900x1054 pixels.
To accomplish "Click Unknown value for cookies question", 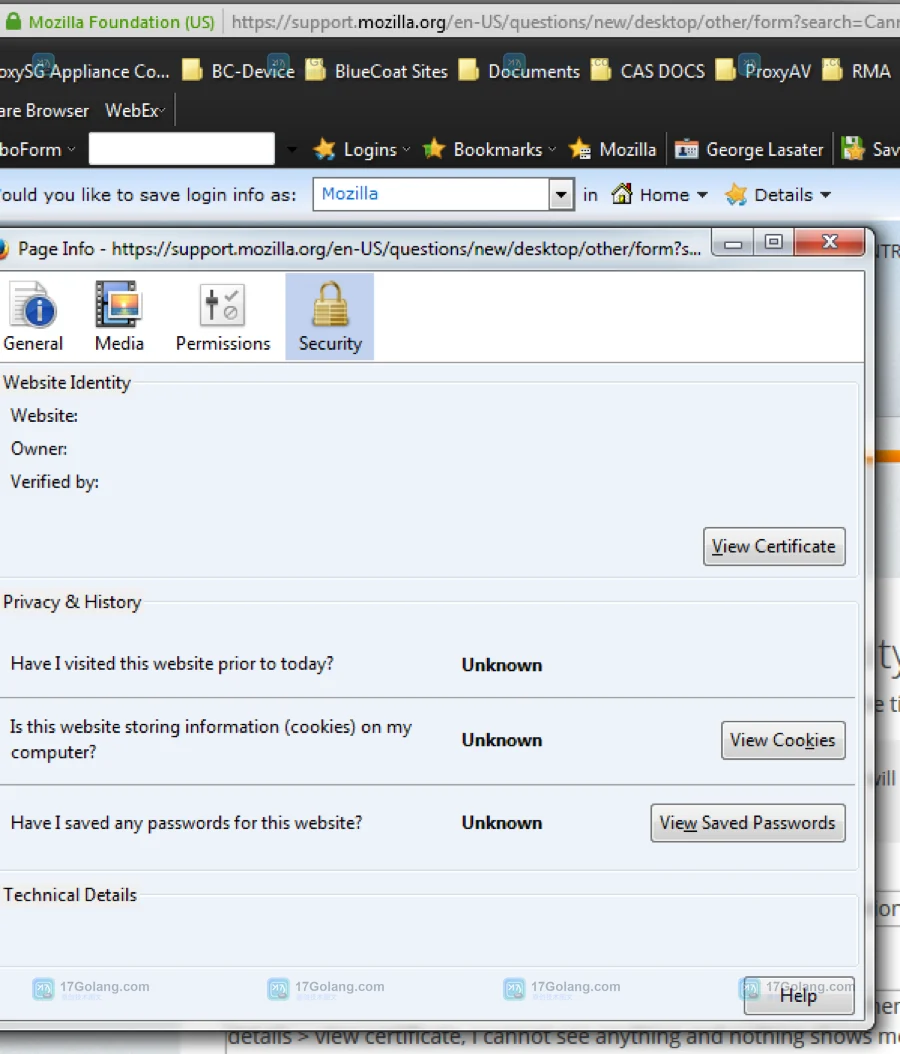I will (x=501, y=740).
